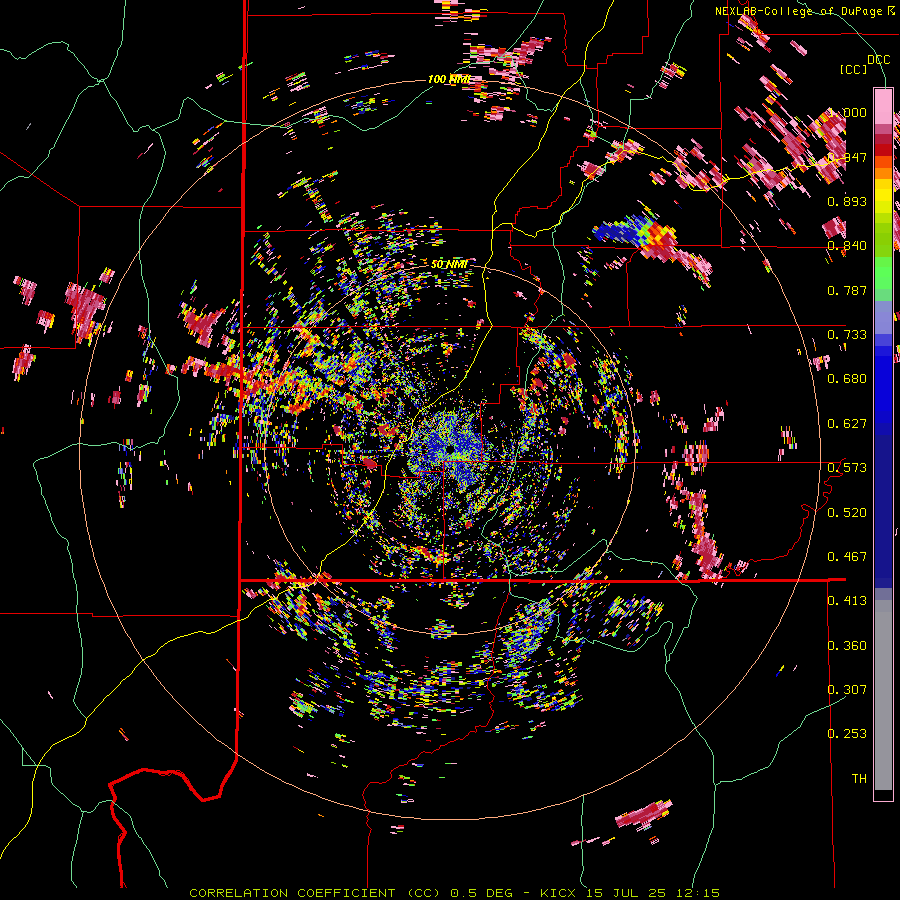Click the 0.680 scale value

coord(847,379)
